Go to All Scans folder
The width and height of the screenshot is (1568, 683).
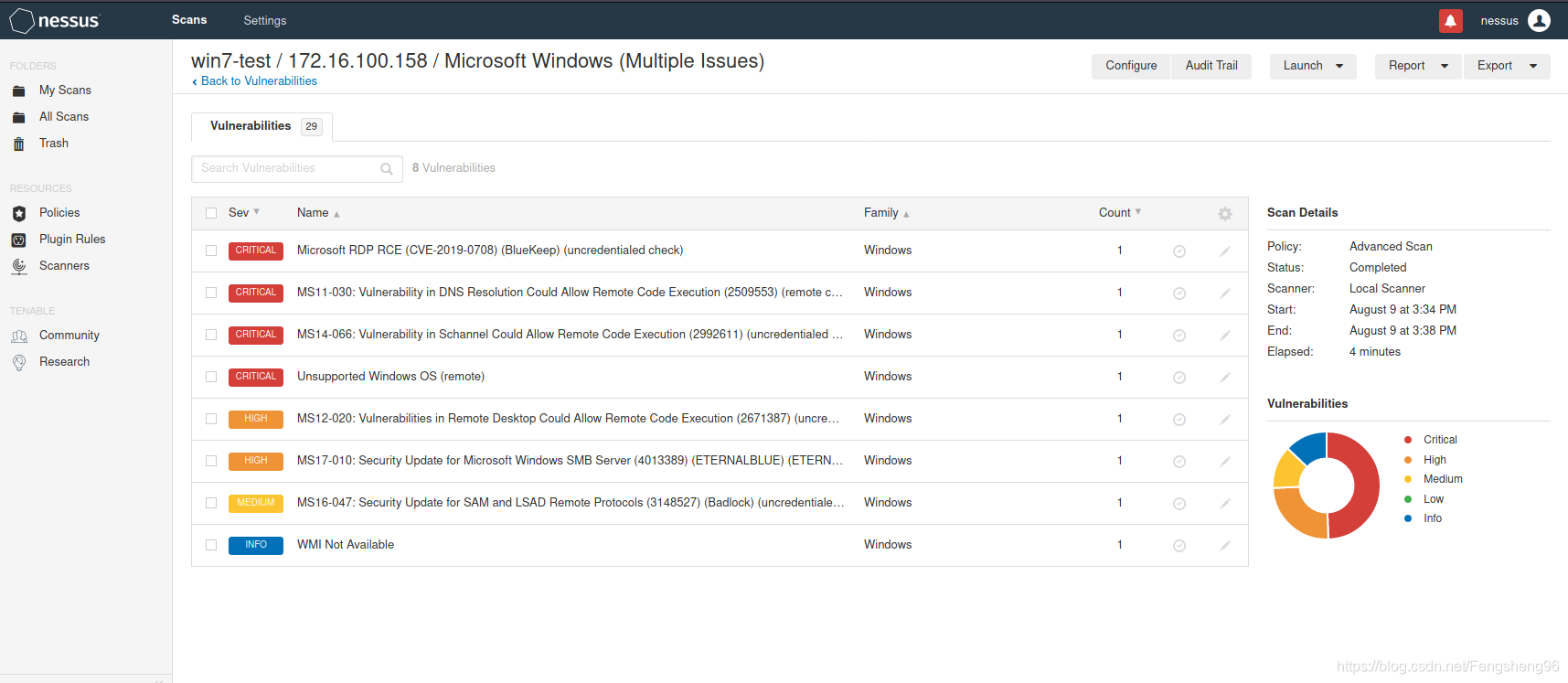64,117
